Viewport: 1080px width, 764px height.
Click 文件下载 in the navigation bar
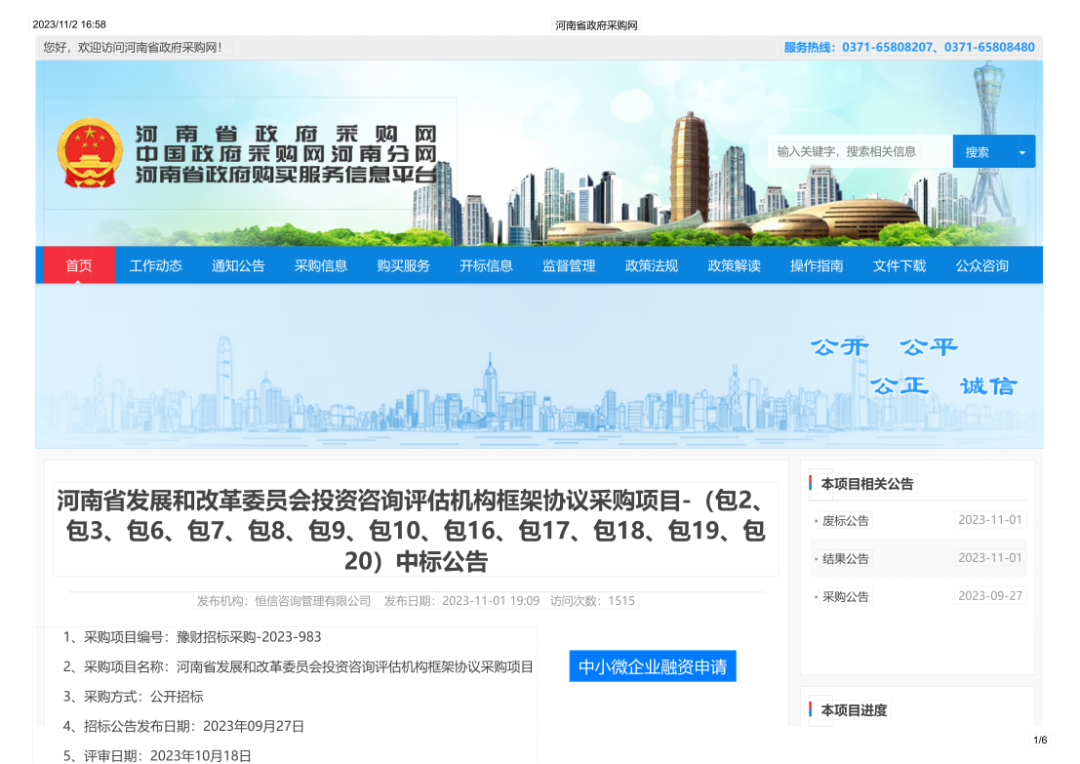tap(899, 266)
